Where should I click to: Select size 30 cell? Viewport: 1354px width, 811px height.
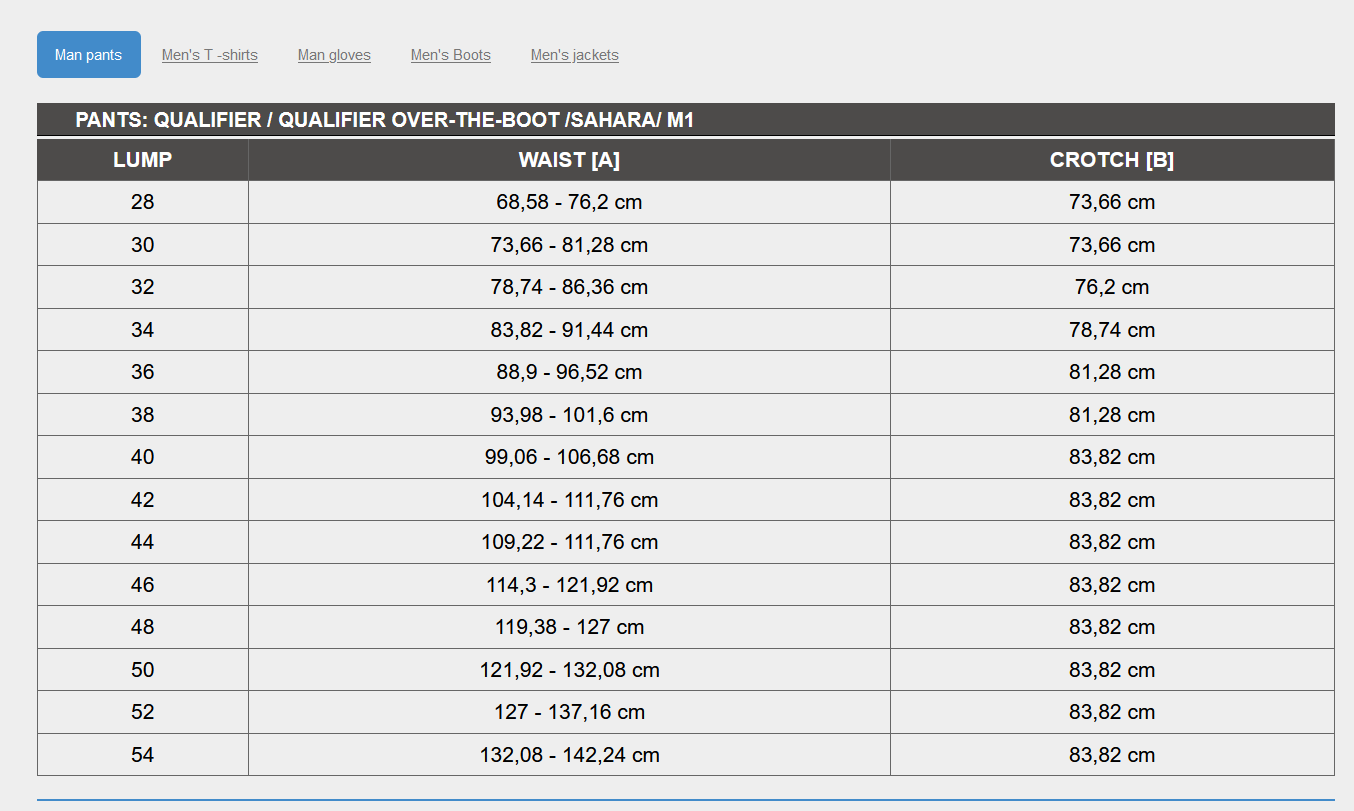(x=143, y=245)
